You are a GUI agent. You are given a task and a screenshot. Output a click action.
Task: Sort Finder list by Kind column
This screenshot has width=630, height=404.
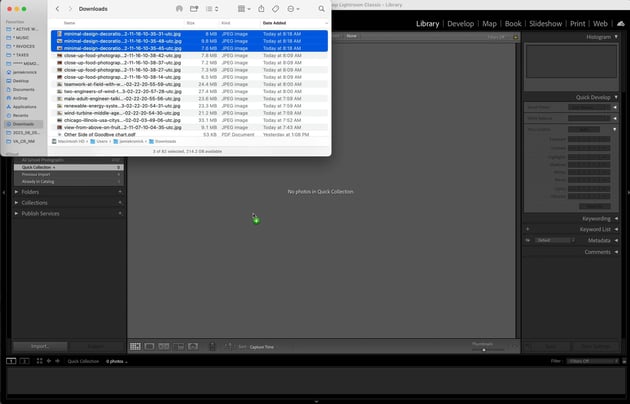pos(226,23)
